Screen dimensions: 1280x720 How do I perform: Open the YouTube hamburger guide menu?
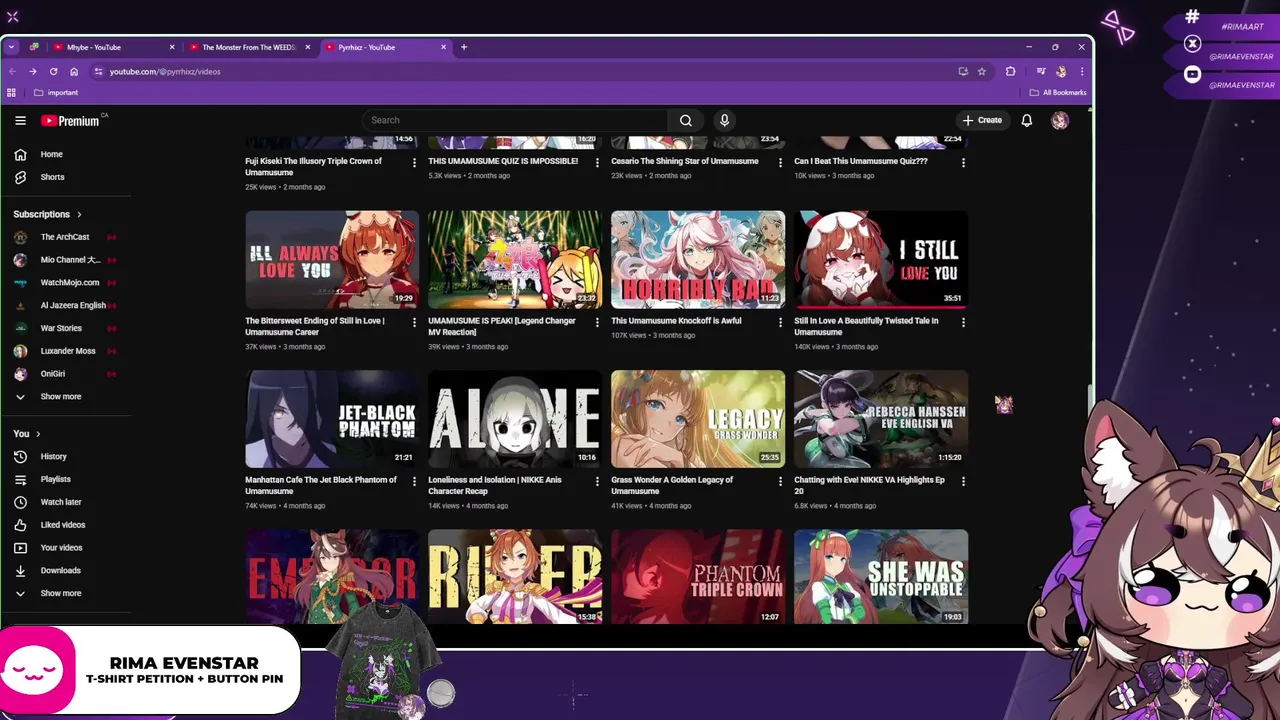(20, 120)
